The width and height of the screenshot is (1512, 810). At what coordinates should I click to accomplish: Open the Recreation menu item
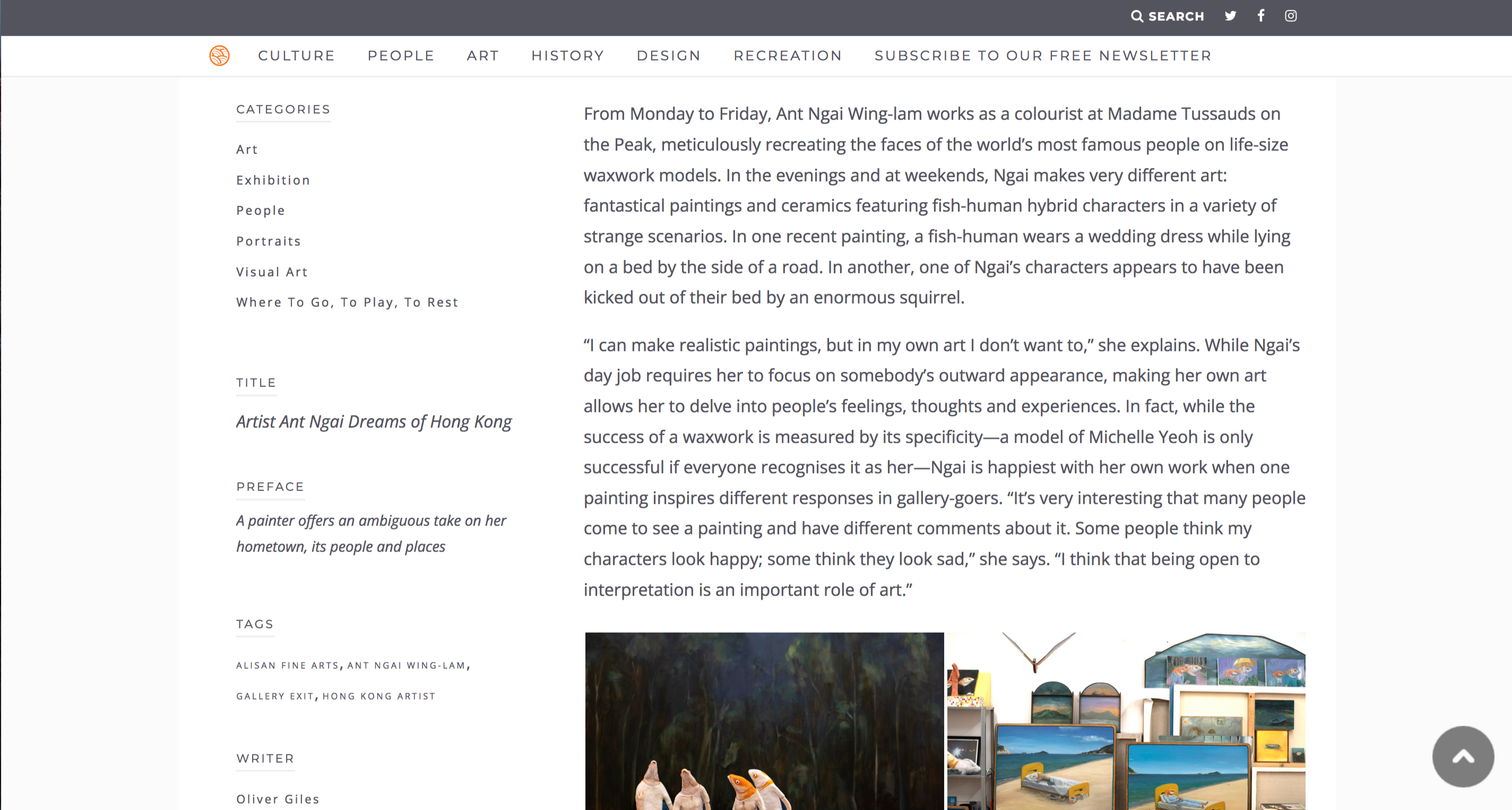[788, 56]
